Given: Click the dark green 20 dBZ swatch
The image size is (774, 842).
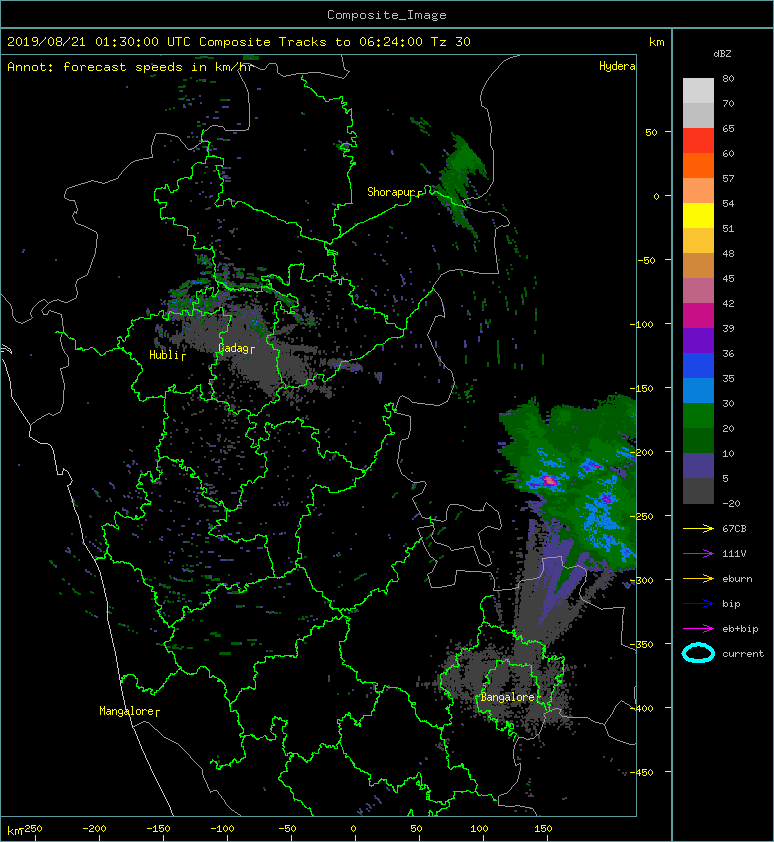Looking at the screenshot, I should [698, 440].
